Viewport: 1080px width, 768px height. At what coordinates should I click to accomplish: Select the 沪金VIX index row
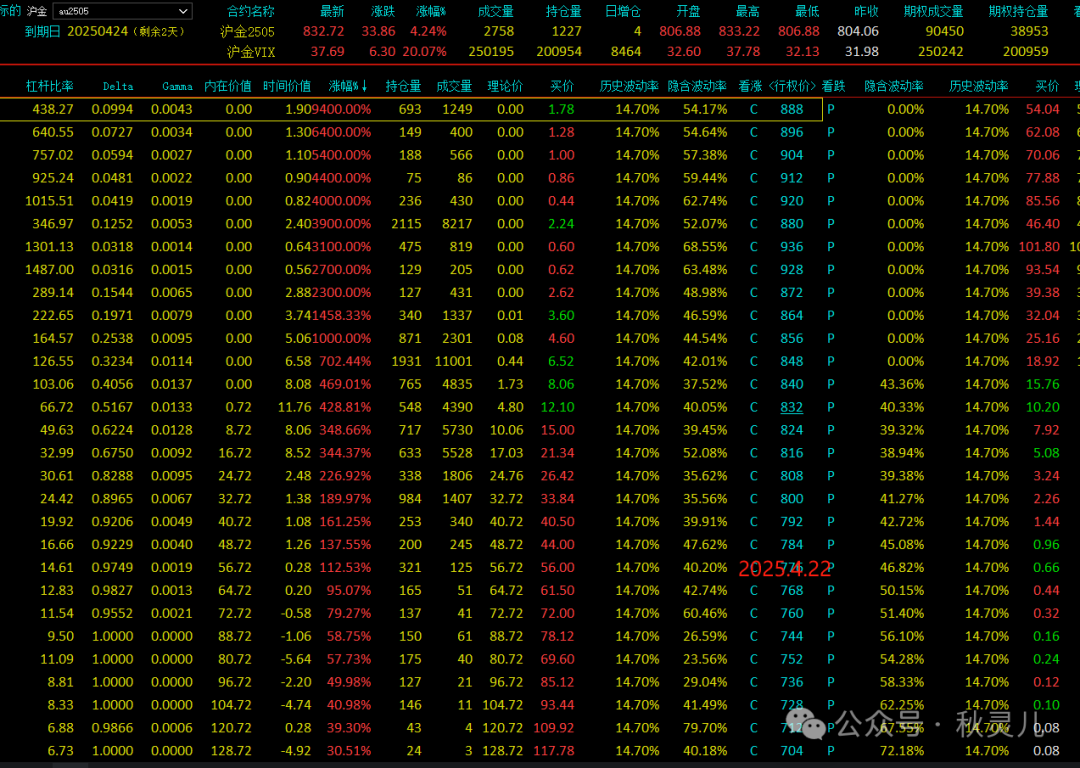(x=250, y=52)
